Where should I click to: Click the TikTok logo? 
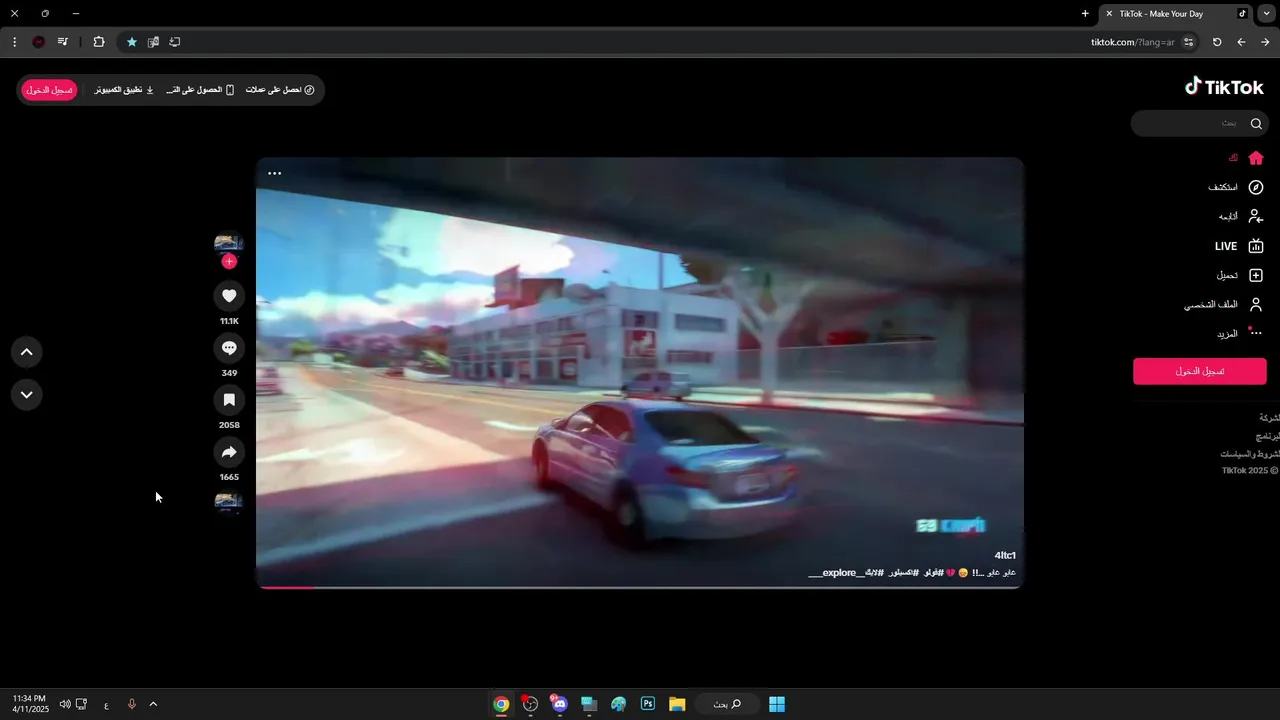click(x=1224, y=87)
